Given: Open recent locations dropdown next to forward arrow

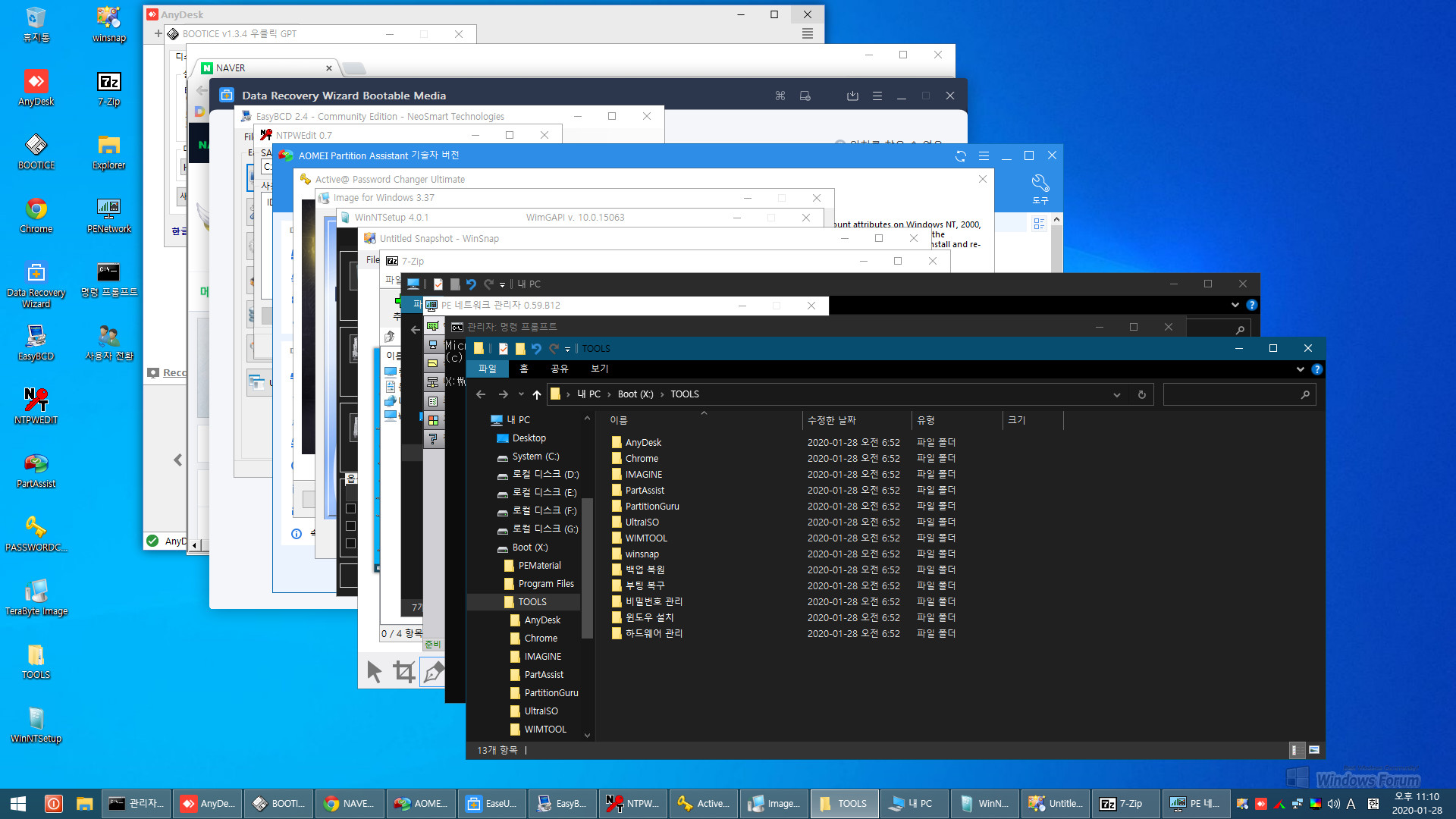Looking at the screenshot, I should pyautogui.click(x=521, y=394).
